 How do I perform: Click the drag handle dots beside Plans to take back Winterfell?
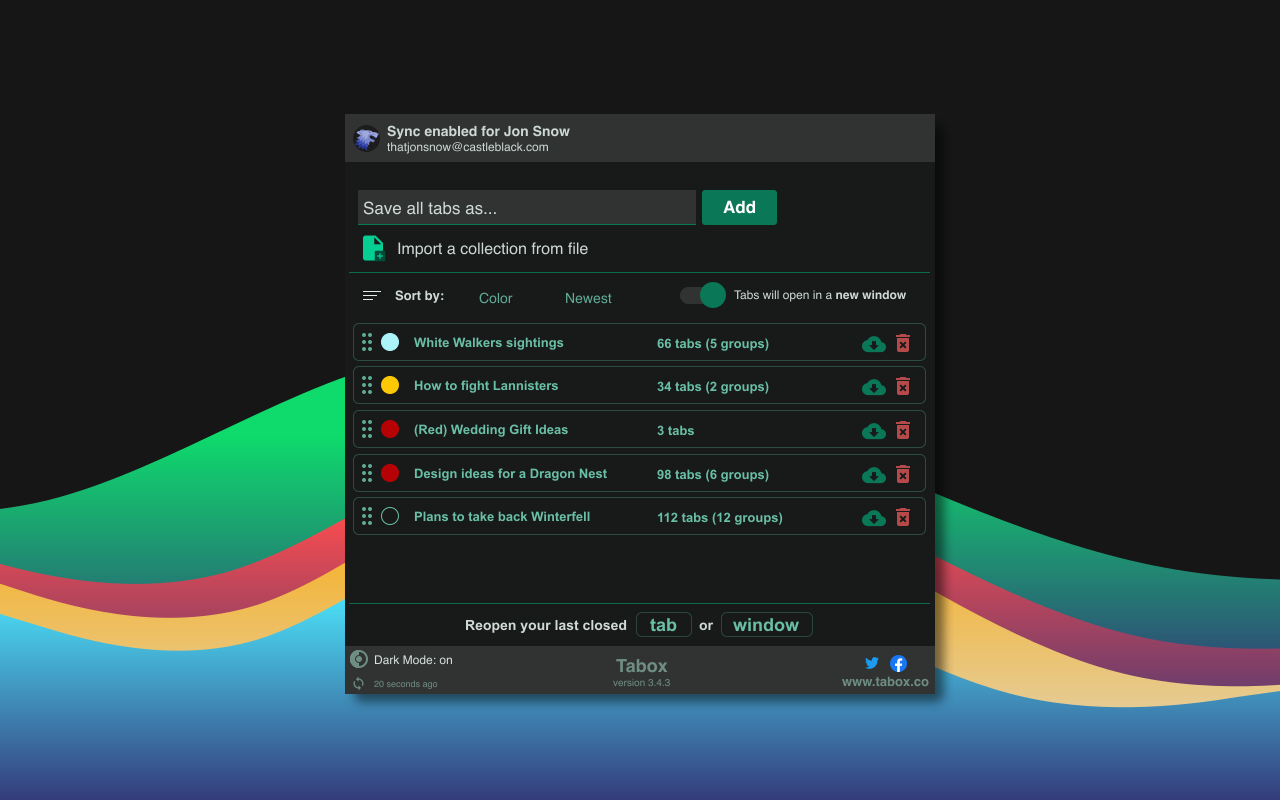pos(367,516)
